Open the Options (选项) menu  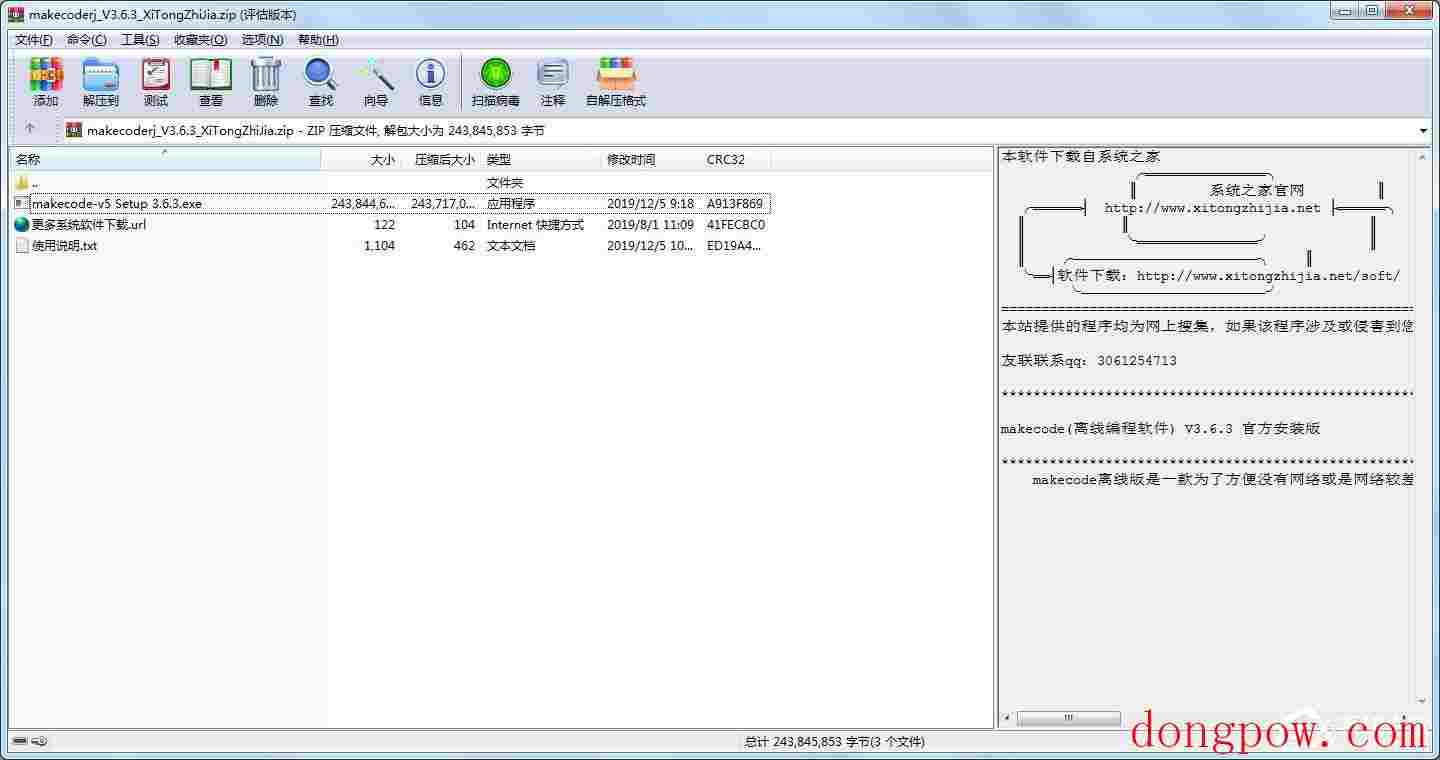tap(263, 40)
